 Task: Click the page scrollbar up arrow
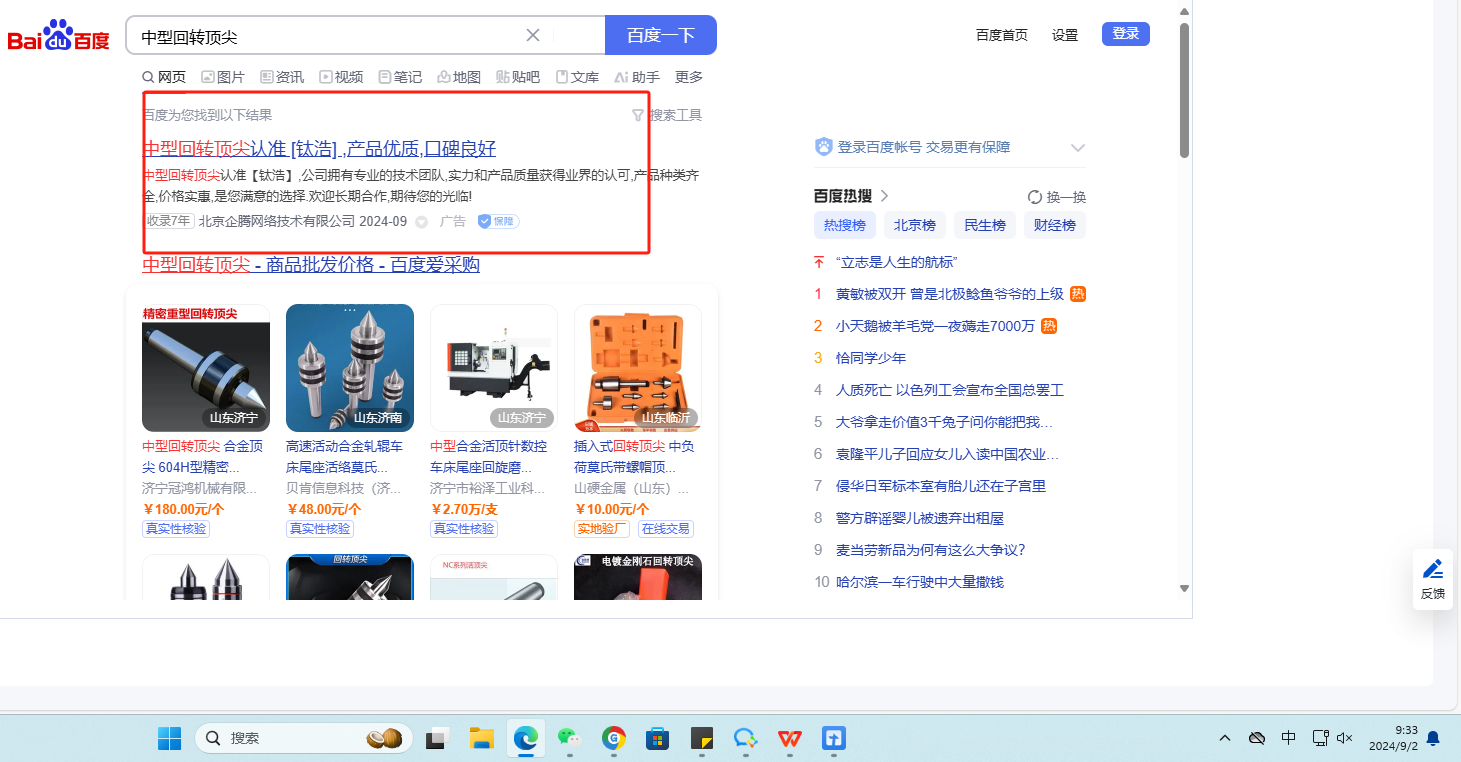[x=1184, y=12]
